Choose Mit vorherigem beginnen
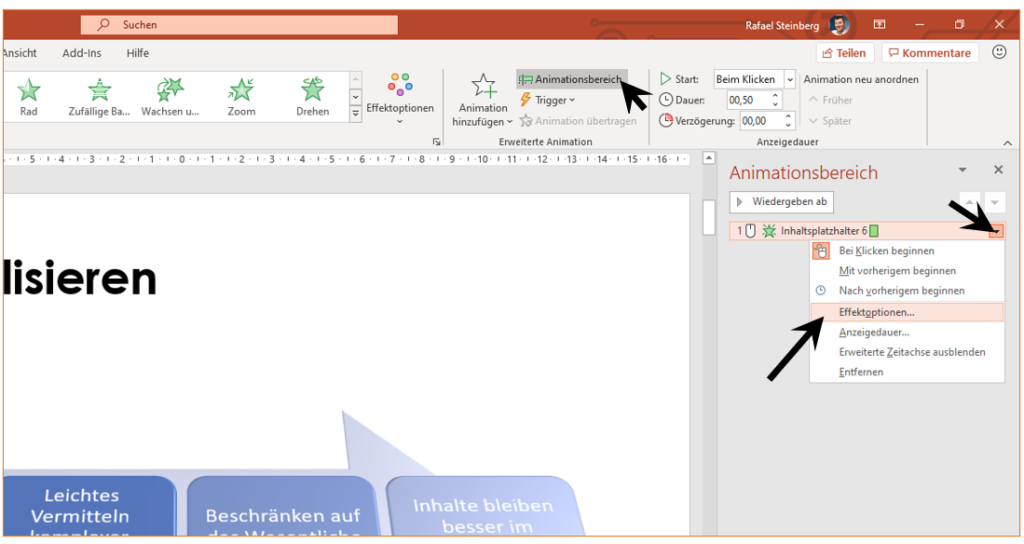 906,270
